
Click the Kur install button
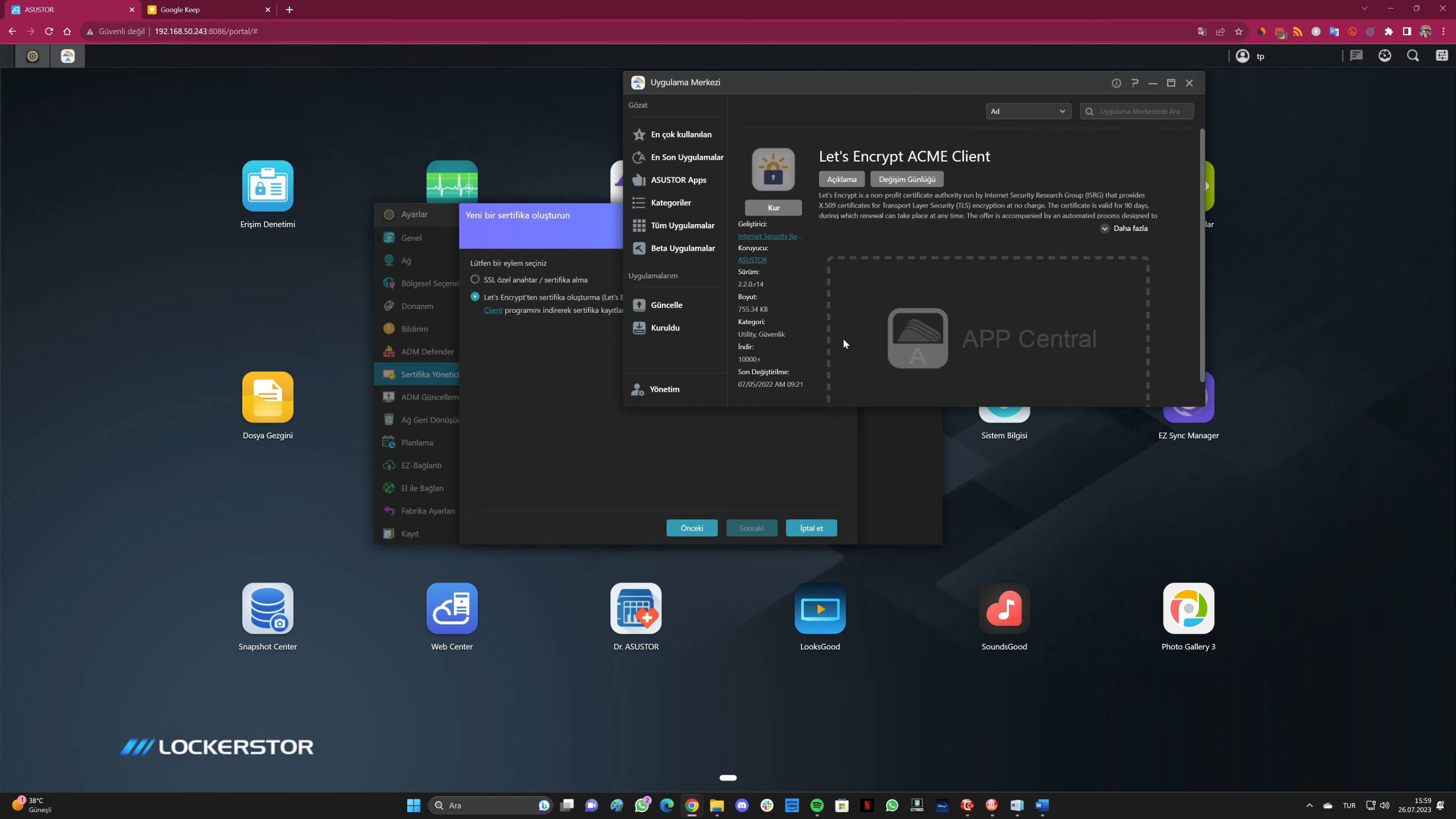point(773,208)
